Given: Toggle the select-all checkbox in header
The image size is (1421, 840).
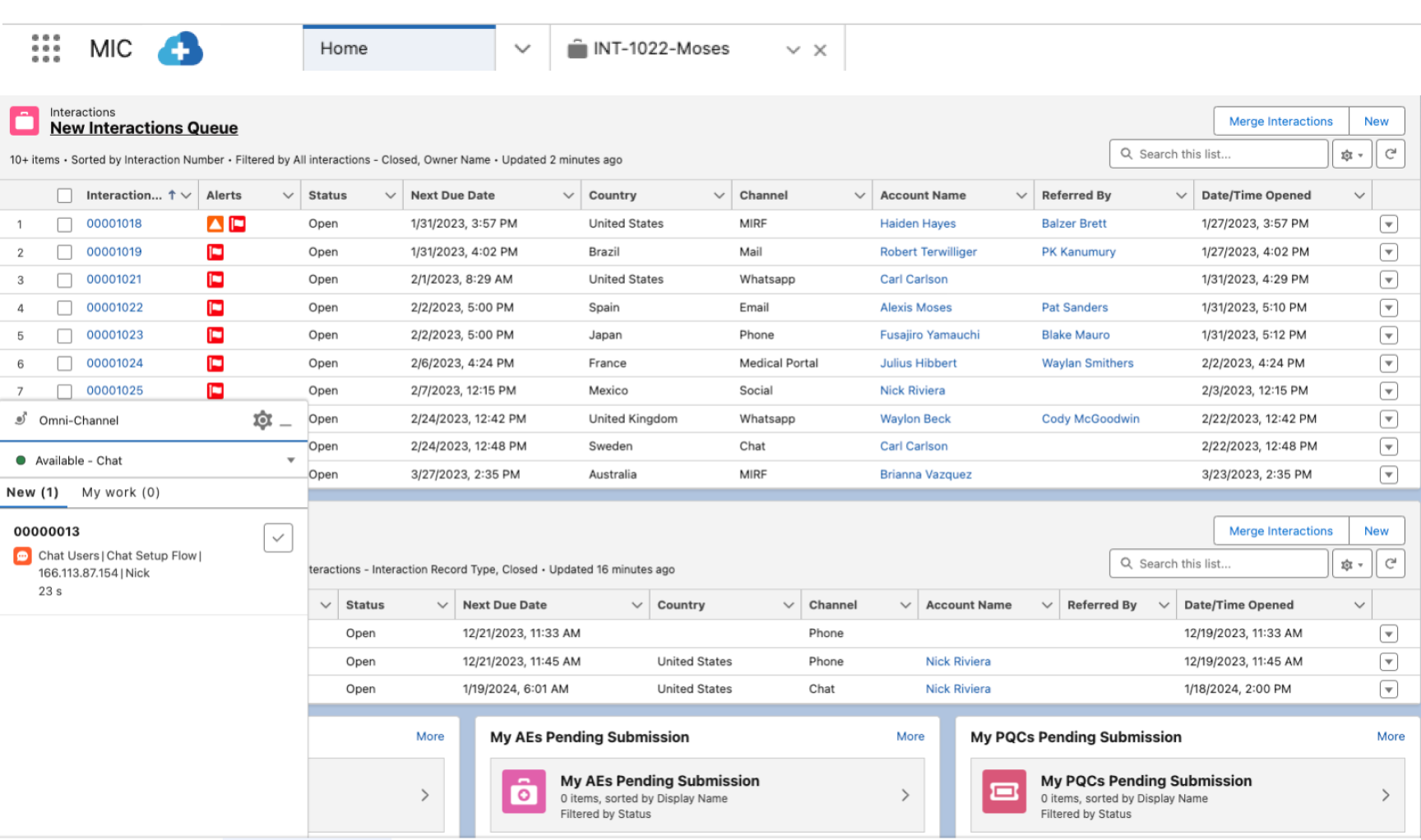Looking at the screenshot, I should tap(65, 196).
